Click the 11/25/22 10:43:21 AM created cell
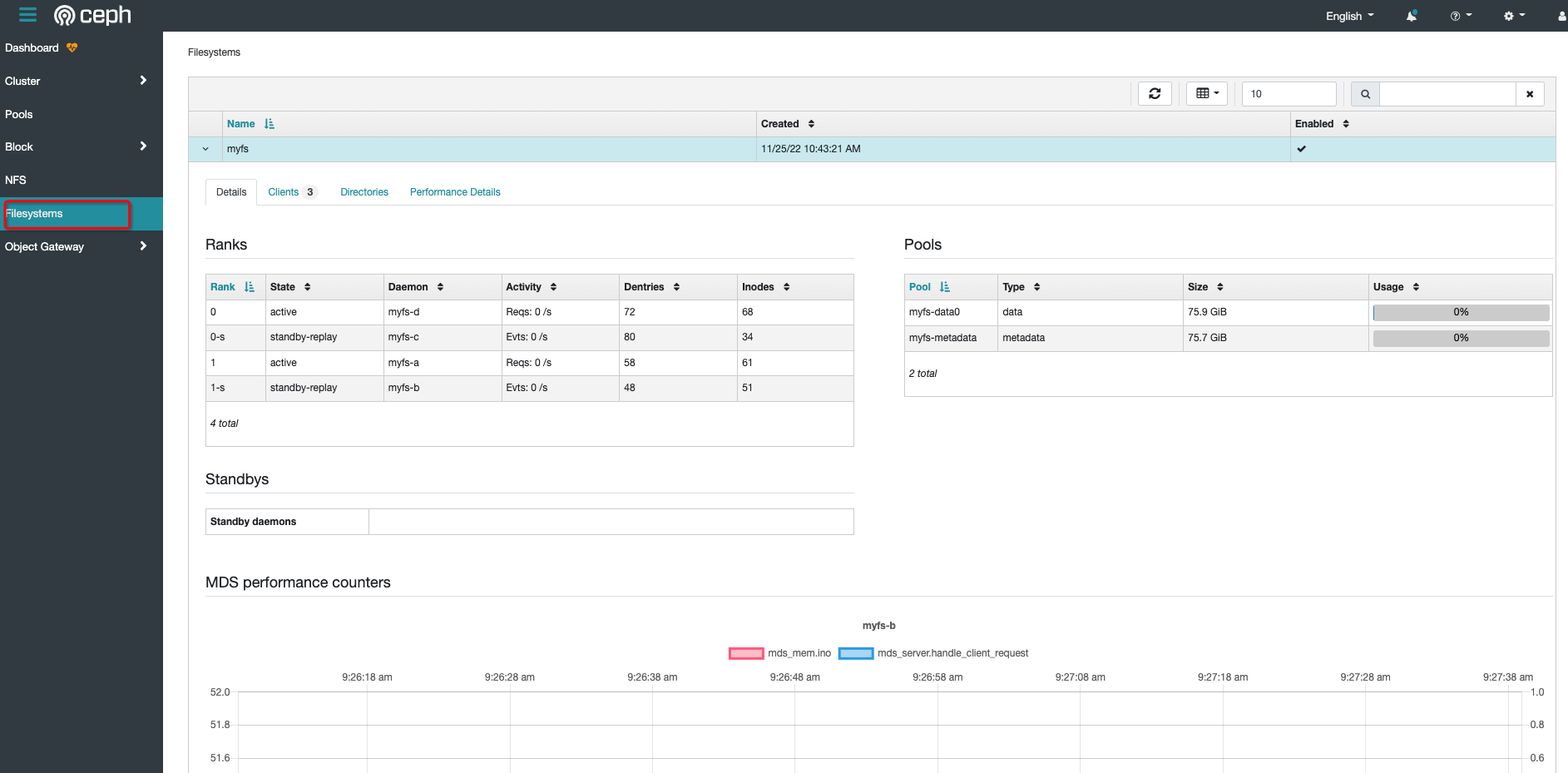 tap(1023, 149)
